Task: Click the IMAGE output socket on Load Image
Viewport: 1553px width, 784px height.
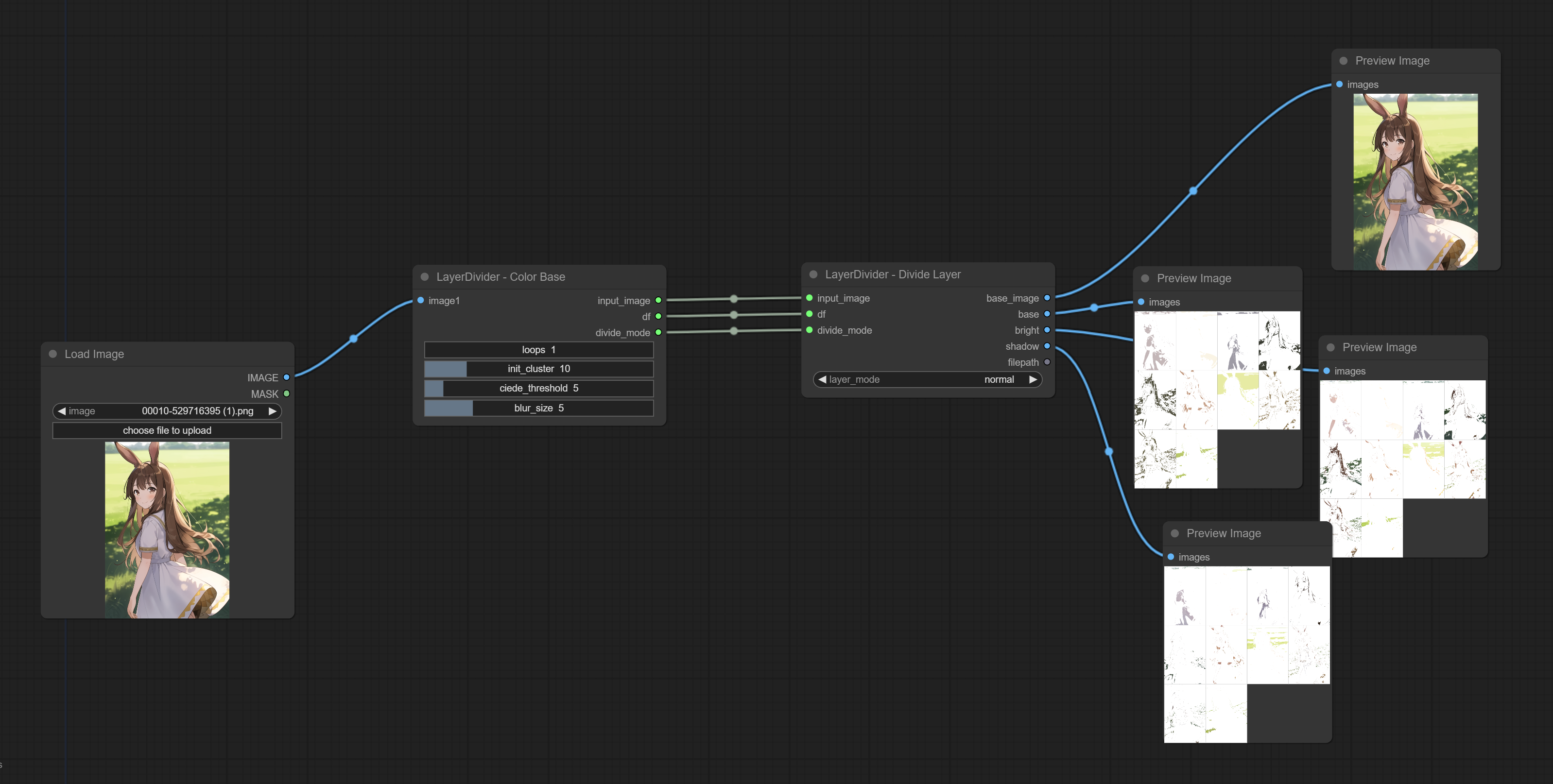Action: (286, 377)
